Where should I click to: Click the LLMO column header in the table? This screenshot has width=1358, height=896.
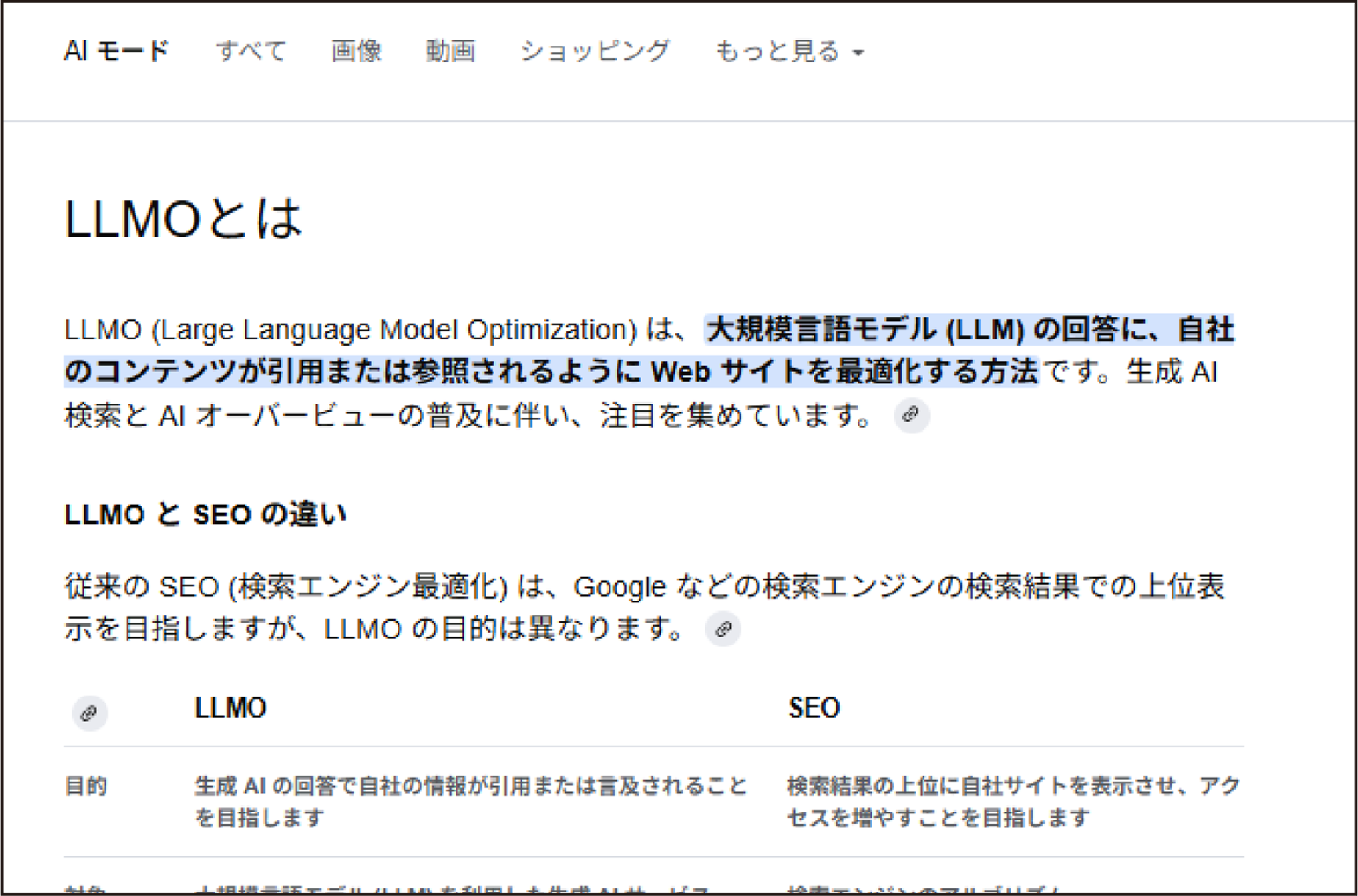point(230,707)
